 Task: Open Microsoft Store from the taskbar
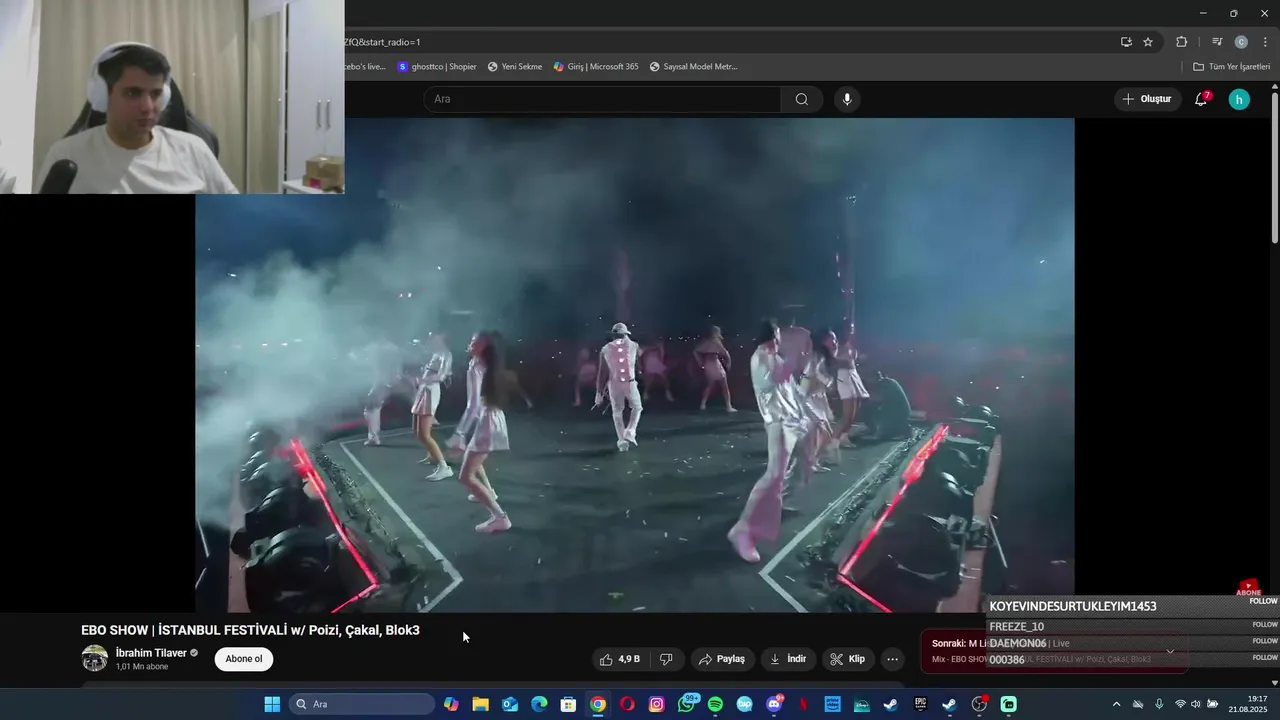tap(568, 704)
